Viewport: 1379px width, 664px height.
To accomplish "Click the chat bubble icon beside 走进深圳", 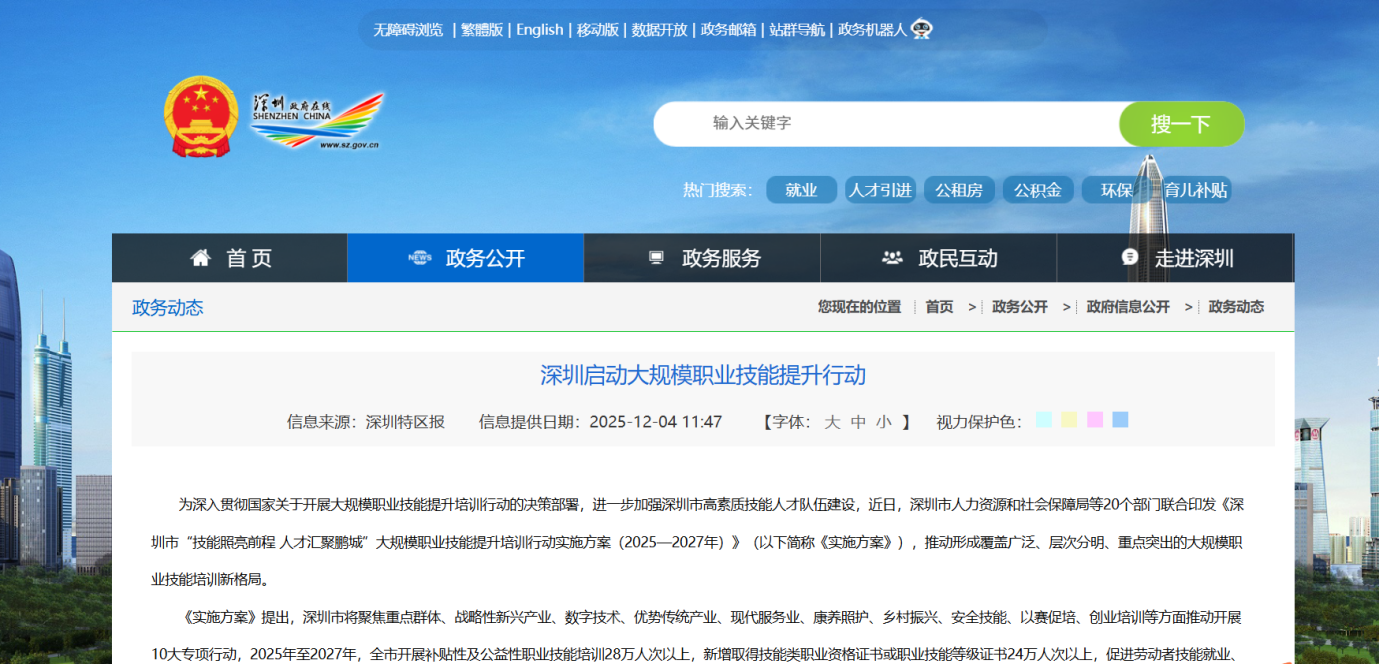I will pyautogui.click(x=1130, y=258).
